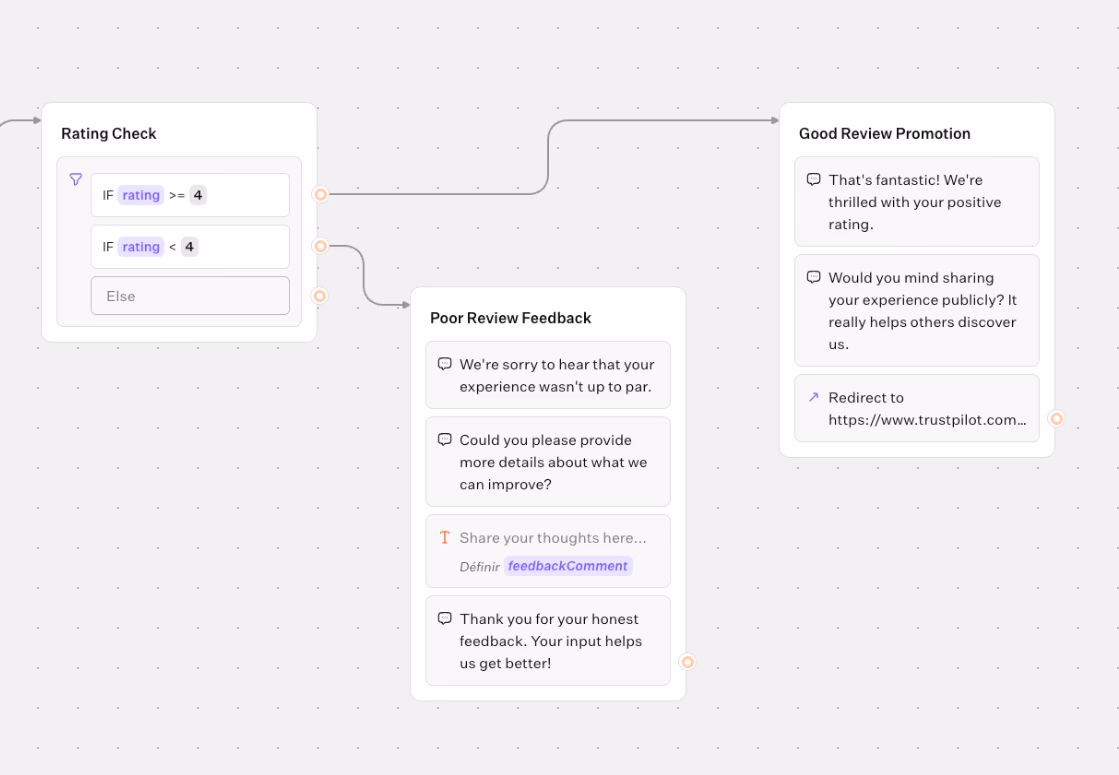Click chat bubble icon next to 'Would you mind sharing'

coord(814,278)
